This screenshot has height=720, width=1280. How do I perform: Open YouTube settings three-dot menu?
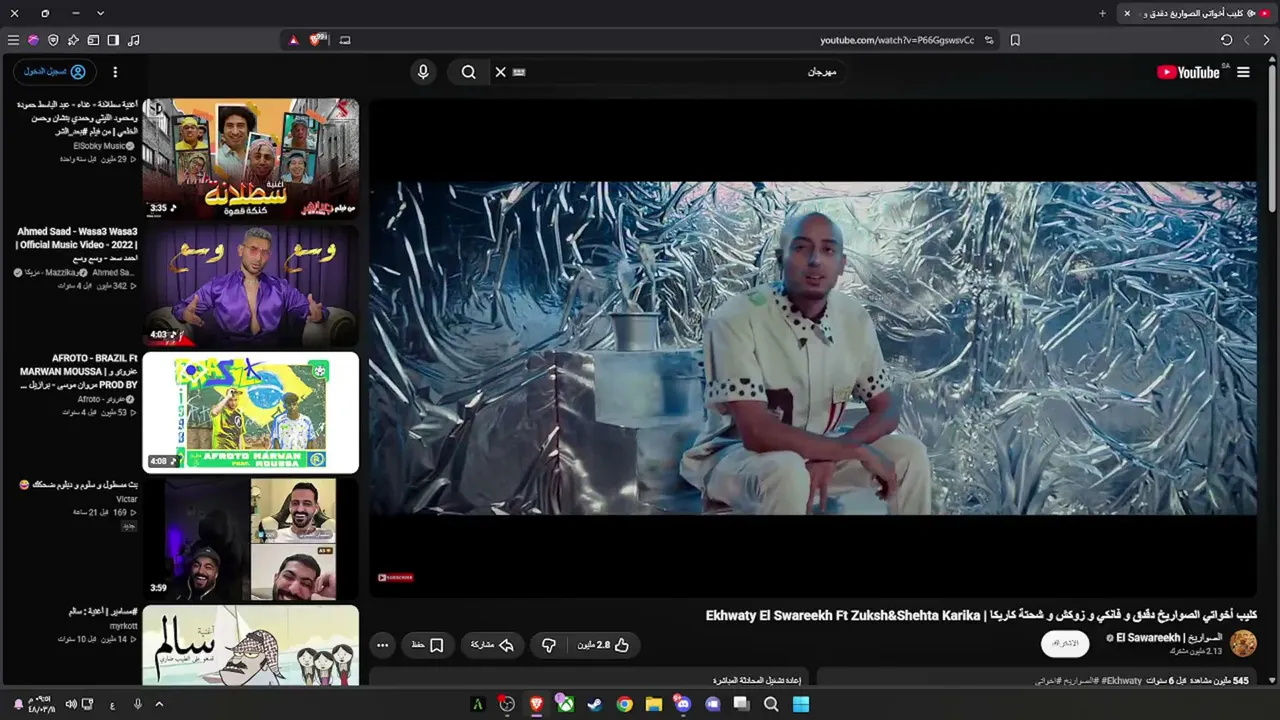(115, 72)
